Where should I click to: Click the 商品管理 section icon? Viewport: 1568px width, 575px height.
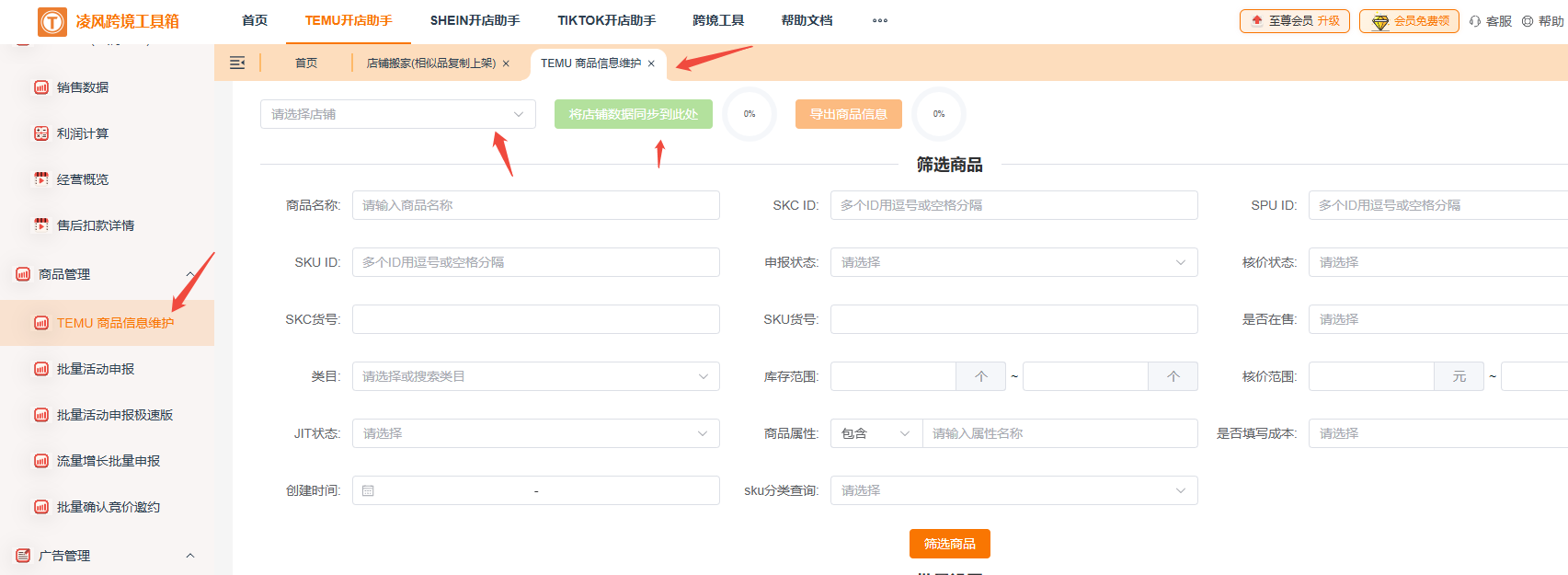point(23,274)
